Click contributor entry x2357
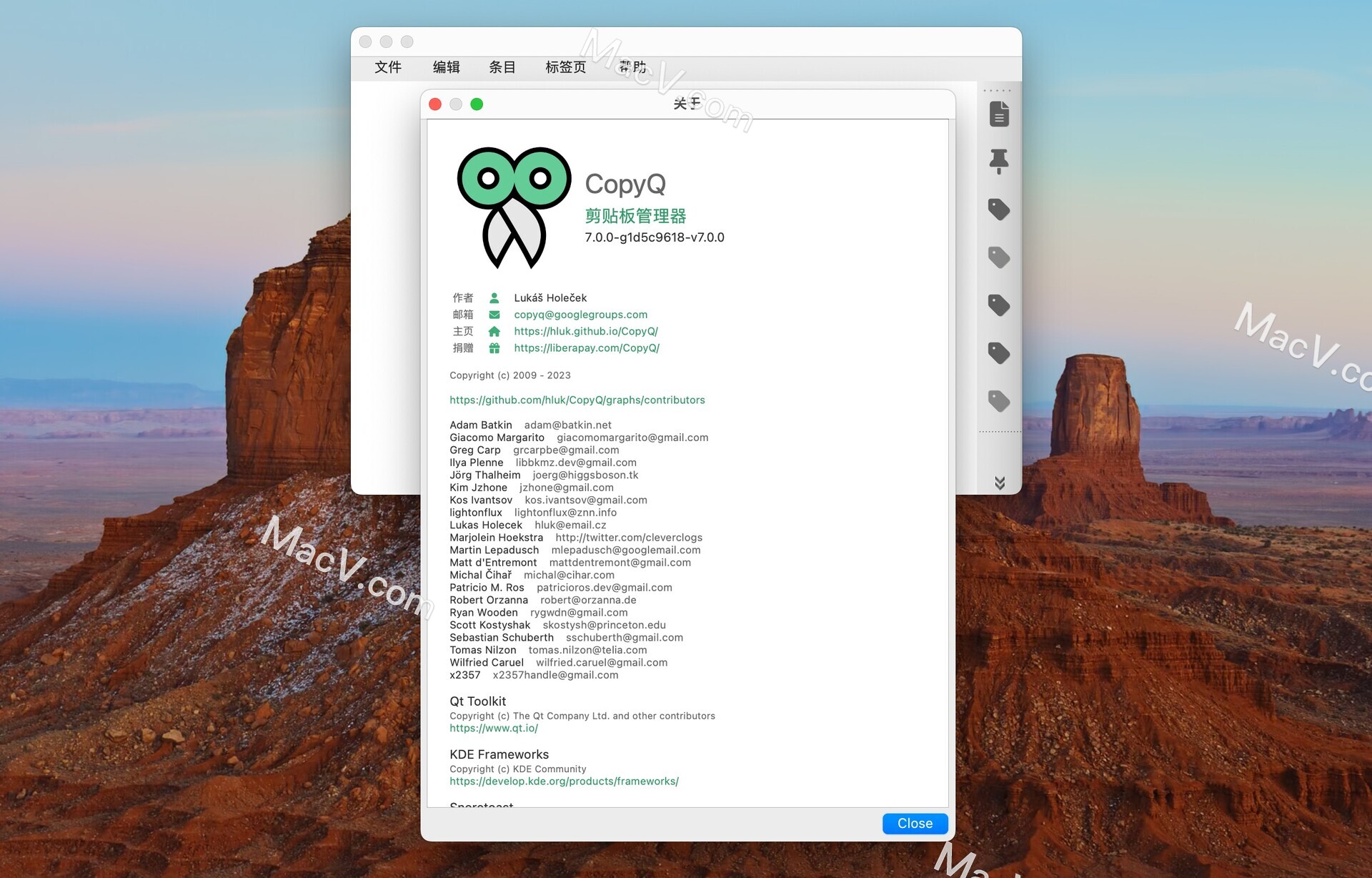 [x=465, y=676]
